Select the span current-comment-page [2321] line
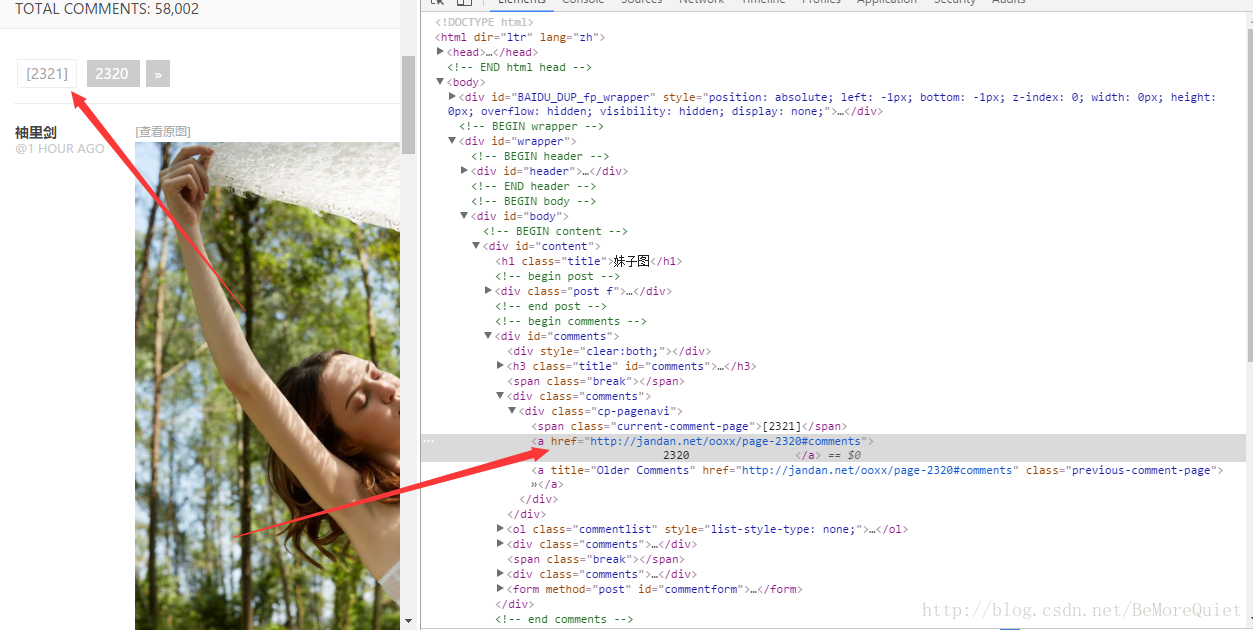1253x630 pixels. (689, 426)
